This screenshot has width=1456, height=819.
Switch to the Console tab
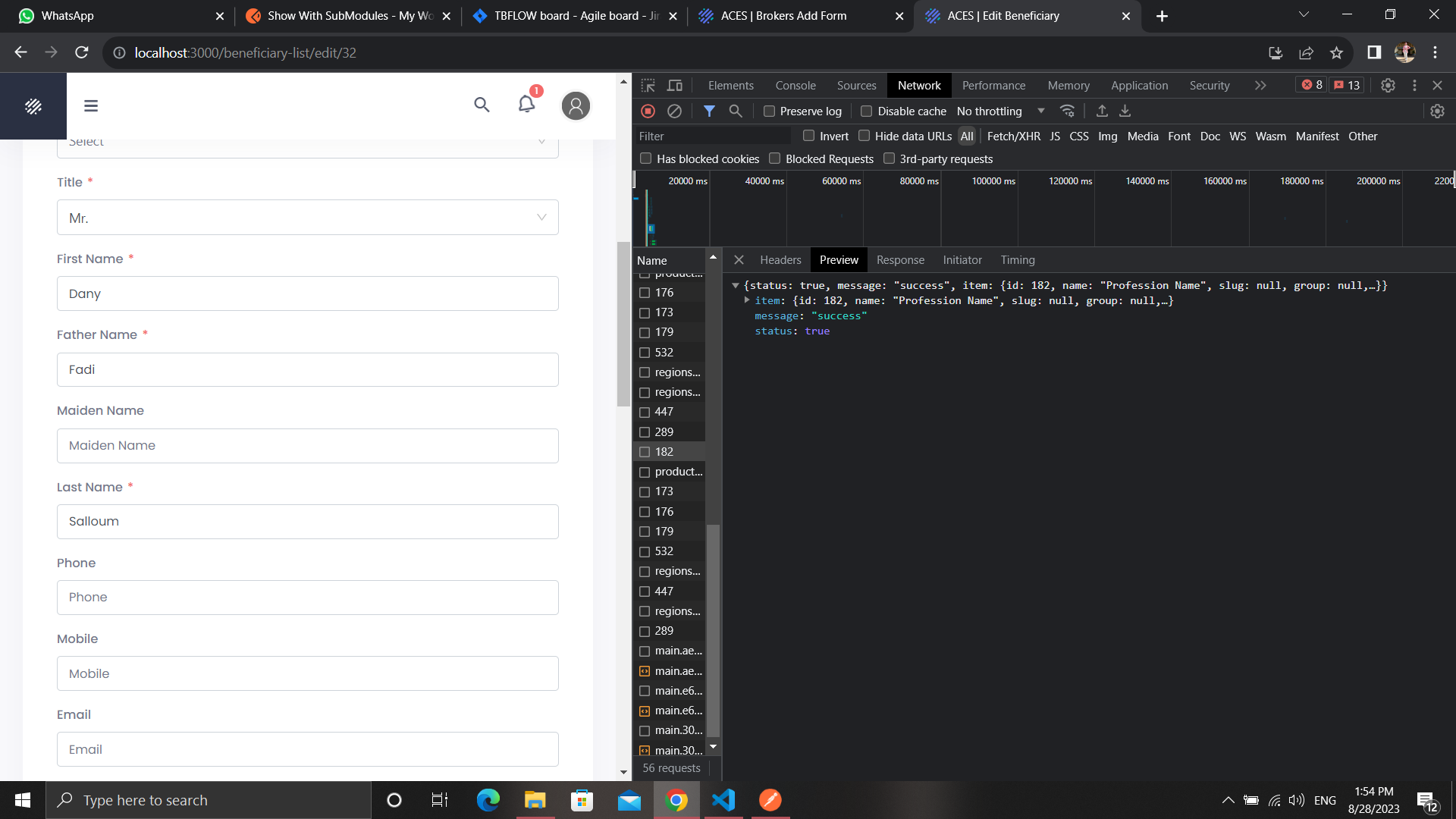[795, 86]
